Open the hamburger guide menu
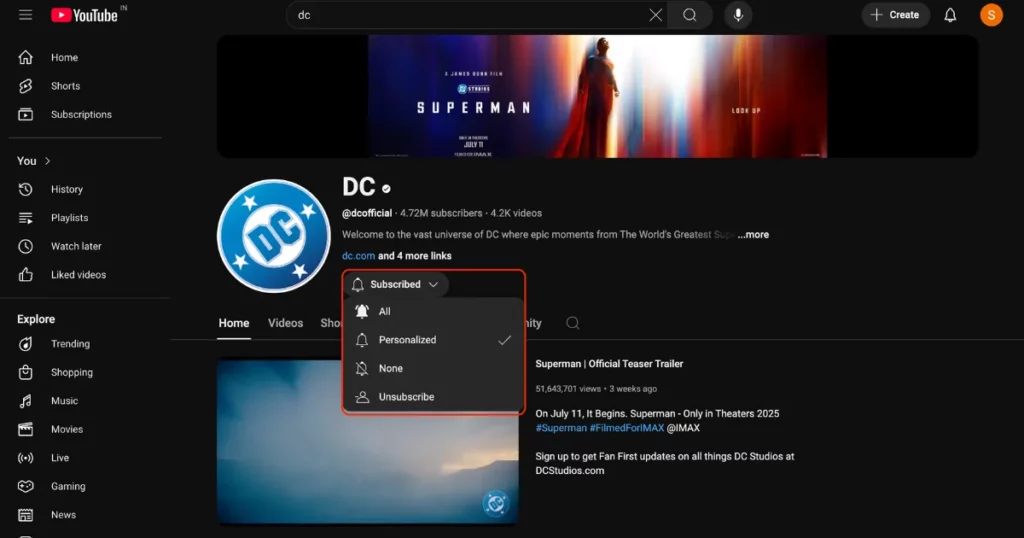This screenshot has width=1024, height=538. tap(25, 14)
